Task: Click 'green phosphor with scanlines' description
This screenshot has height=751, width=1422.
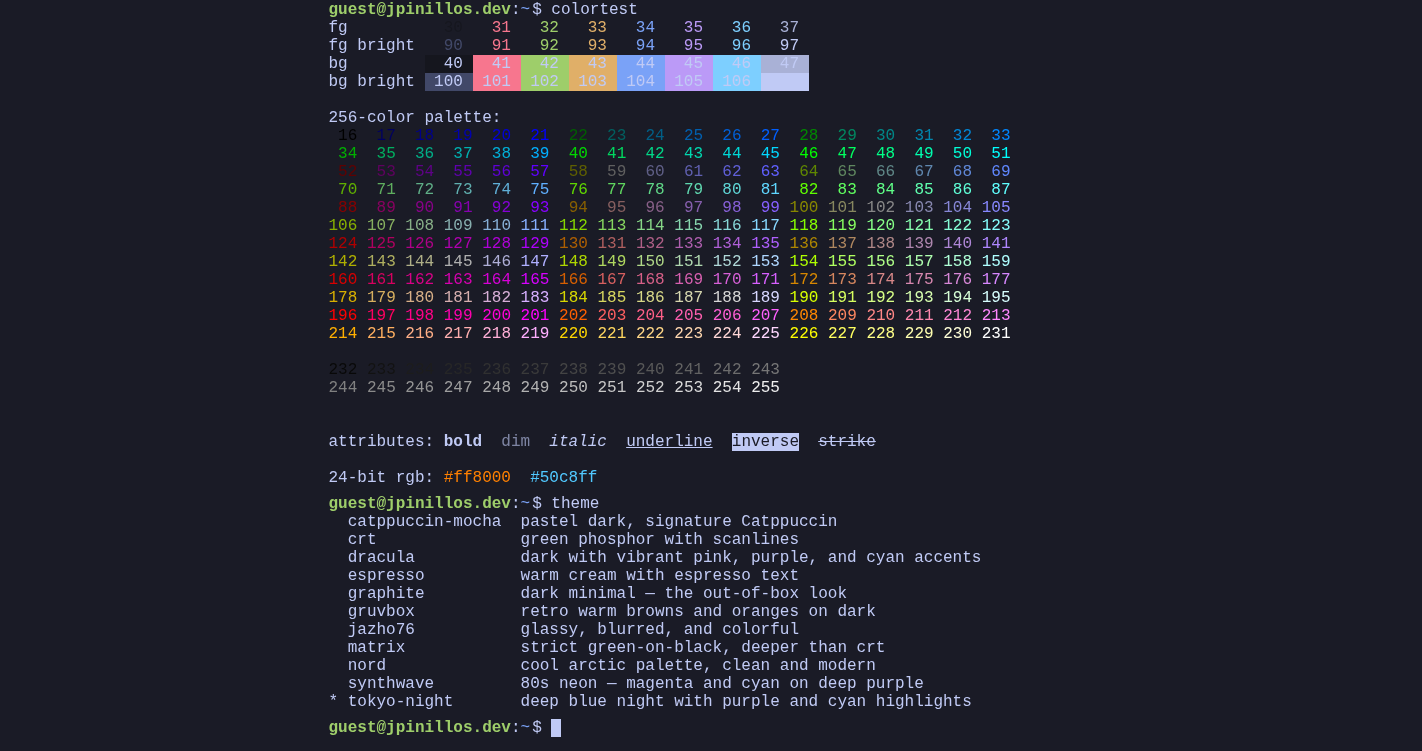Action: 660,540
